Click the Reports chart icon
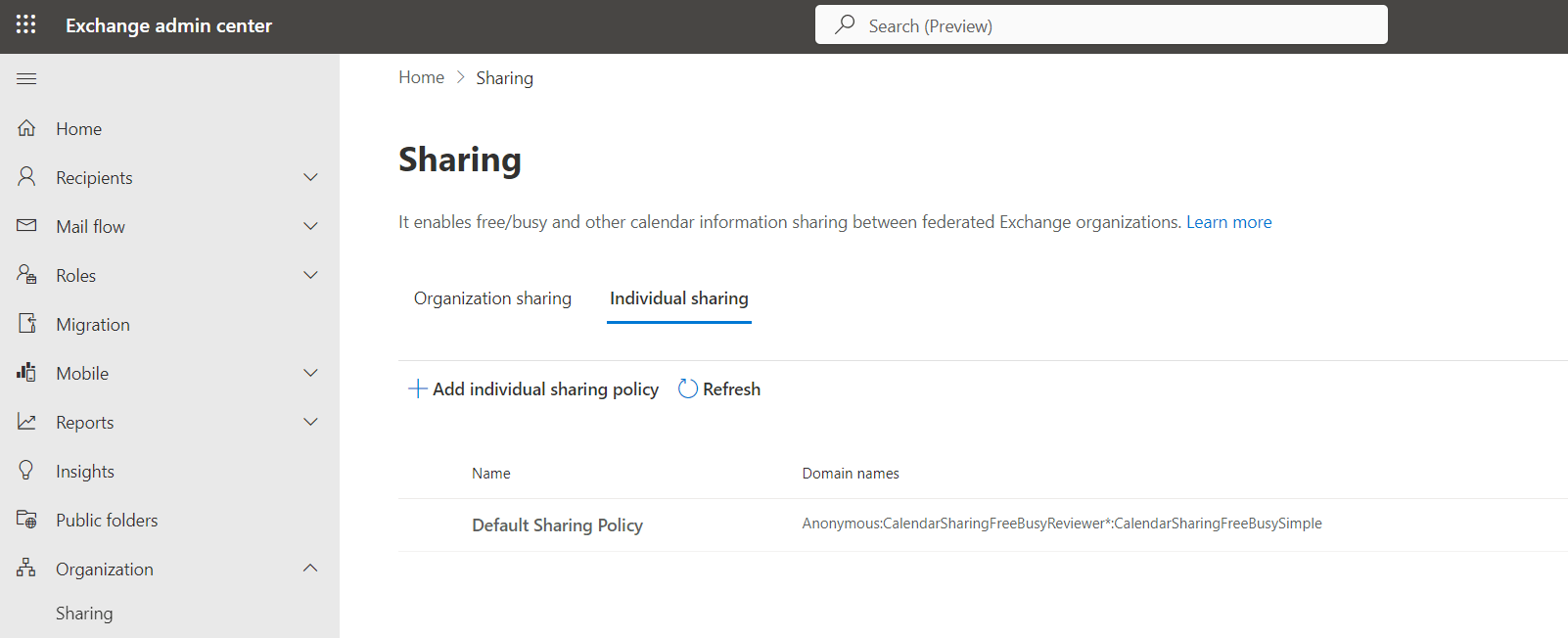This screenshot has height=638, width=1568. [26, 422]
